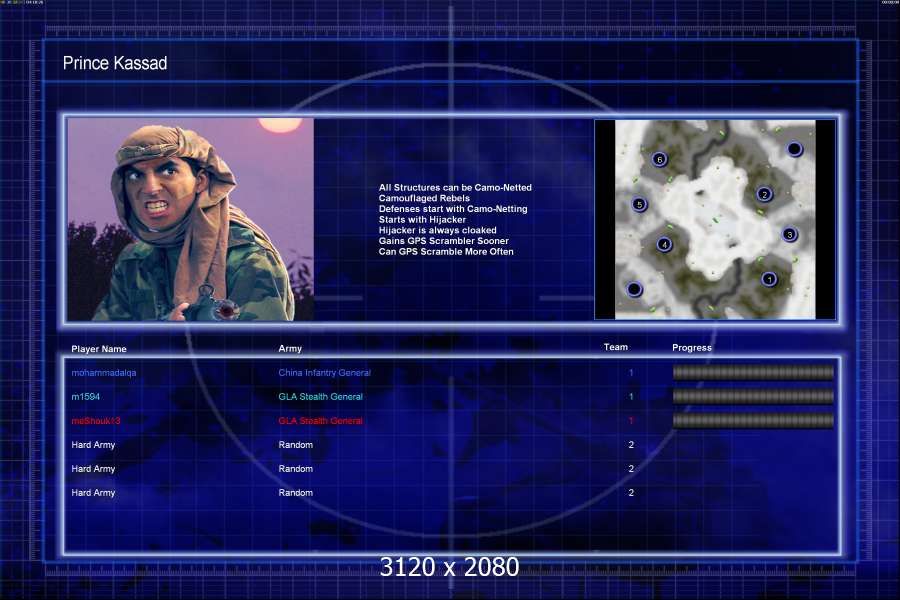Click the China Infantry General army entry

[x=324, y=373]
